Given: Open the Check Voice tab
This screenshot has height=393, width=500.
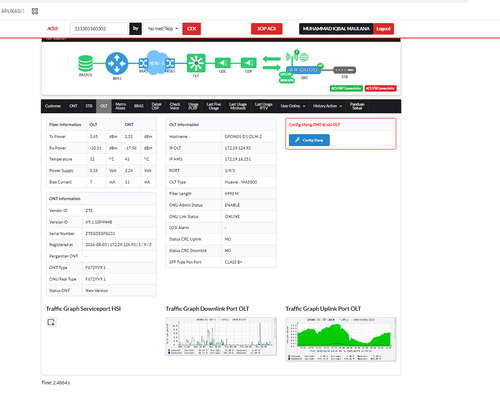Looking at the screenshot, I should coord(175,106).
